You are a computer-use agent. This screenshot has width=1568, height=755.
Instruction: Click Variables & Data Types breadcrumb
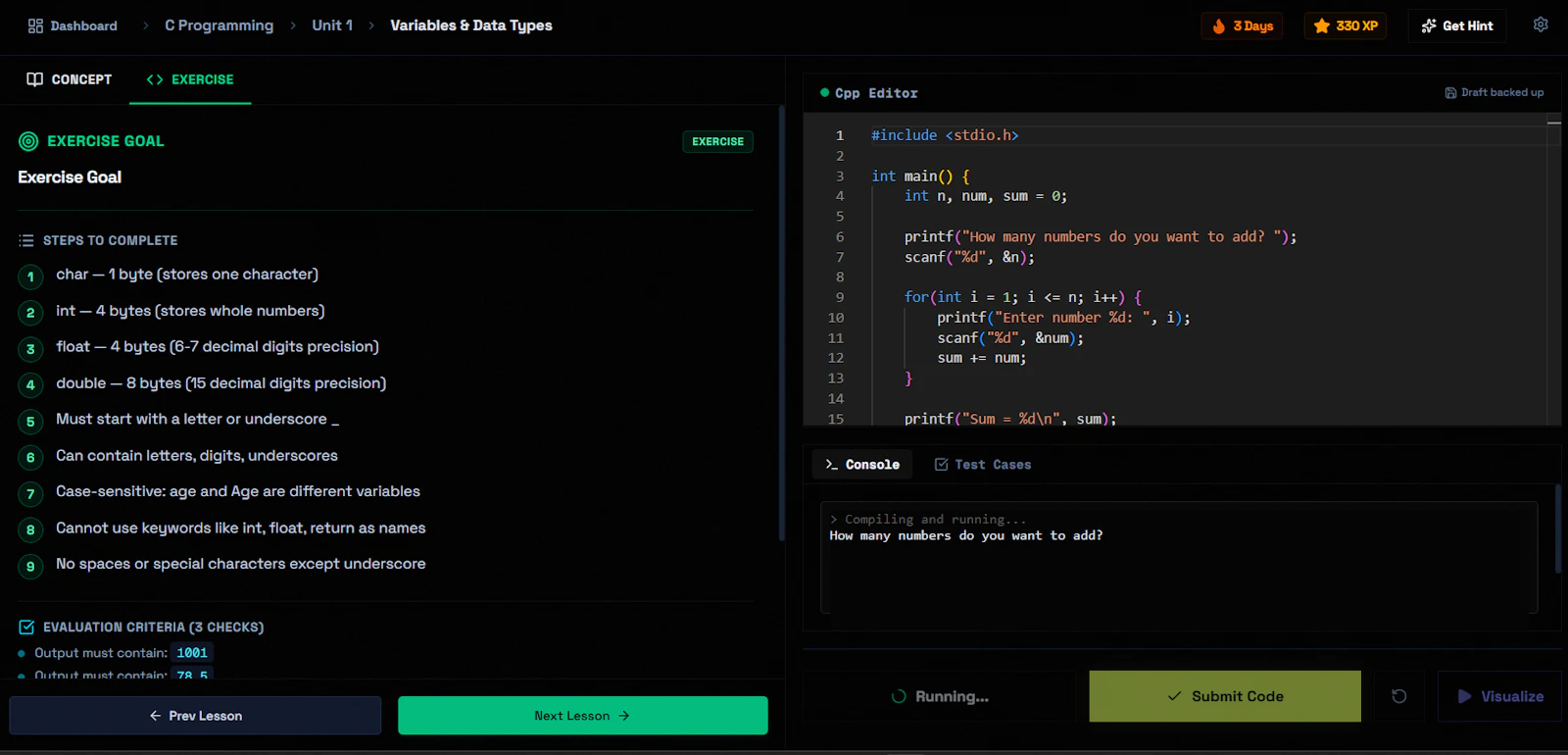[471, 25]
